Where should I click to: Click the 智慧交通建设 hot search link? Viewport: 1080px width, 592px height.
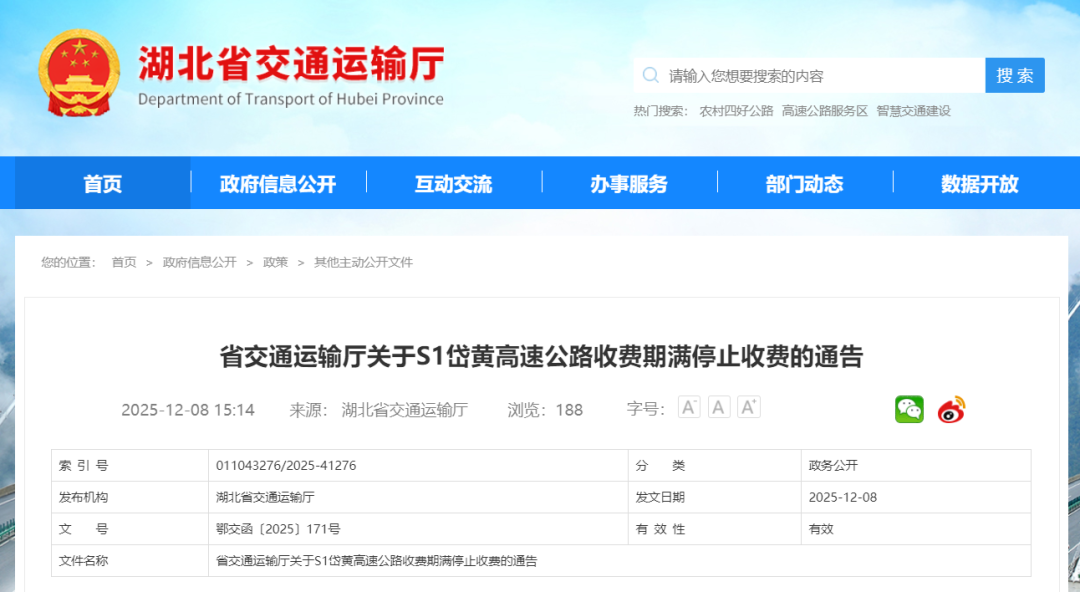point(913,111)
